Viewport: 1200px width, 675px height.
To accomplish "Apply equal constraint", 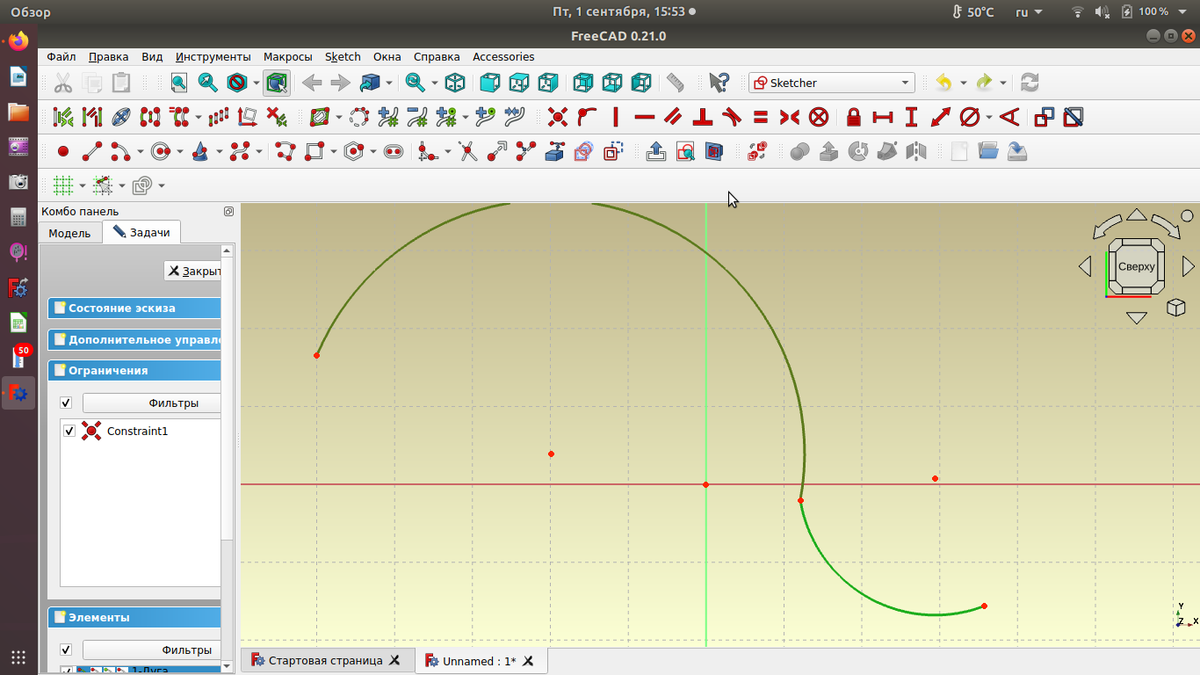I will click(x=760, y=117).
